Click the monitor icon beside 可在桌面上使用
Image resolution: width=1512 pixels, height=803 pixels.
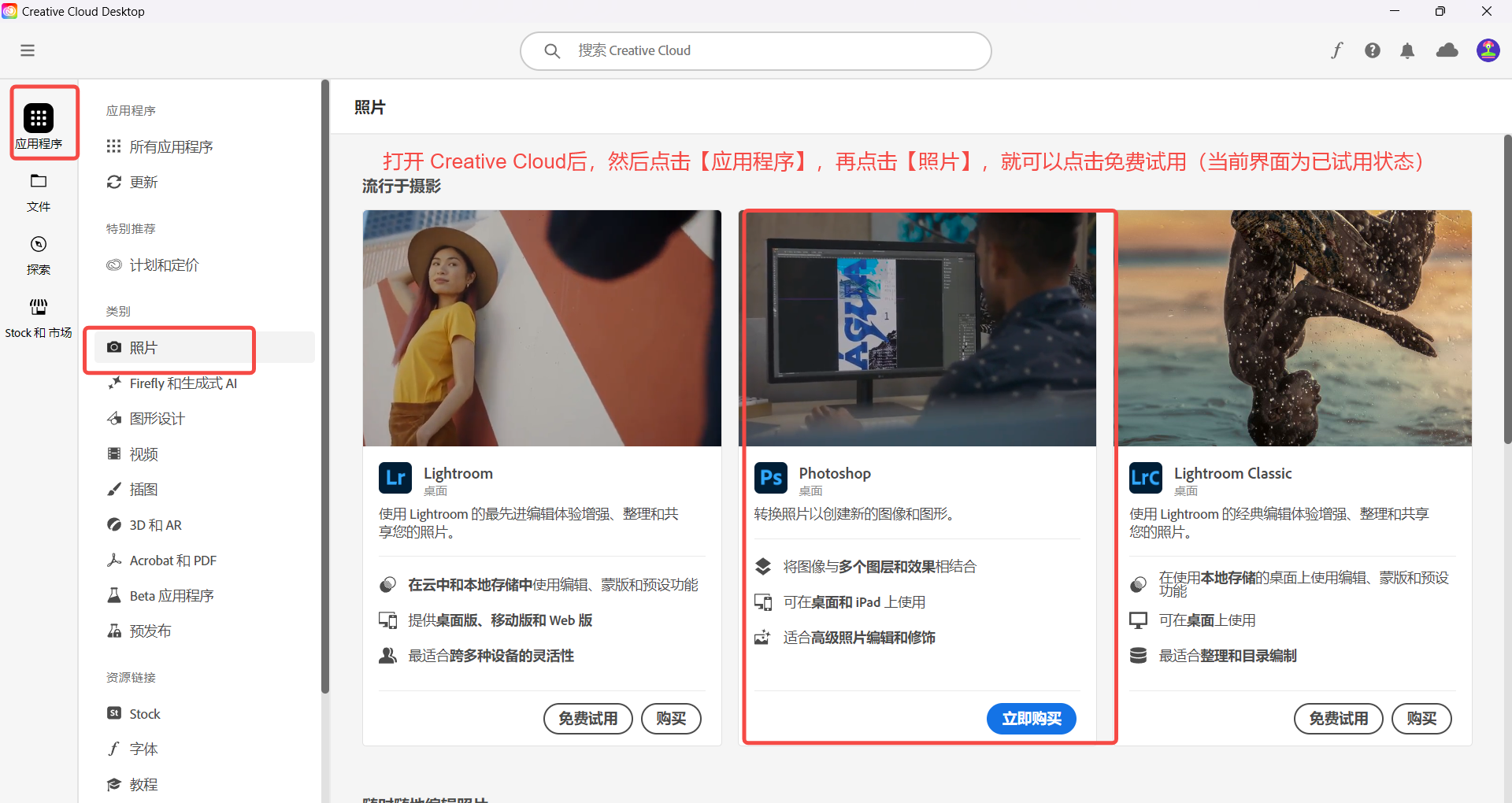[x=1138, y=620]
